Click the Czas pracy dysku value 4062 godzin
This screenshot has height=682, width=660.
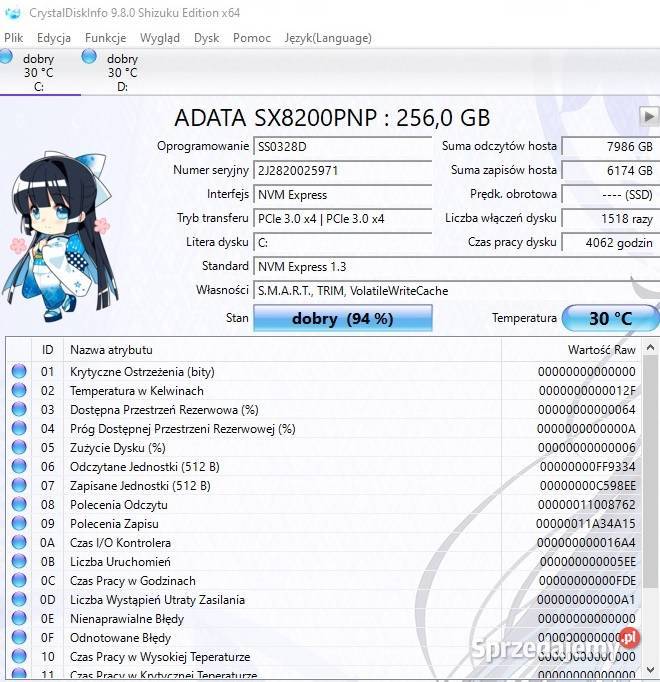[x=610, y=242]
